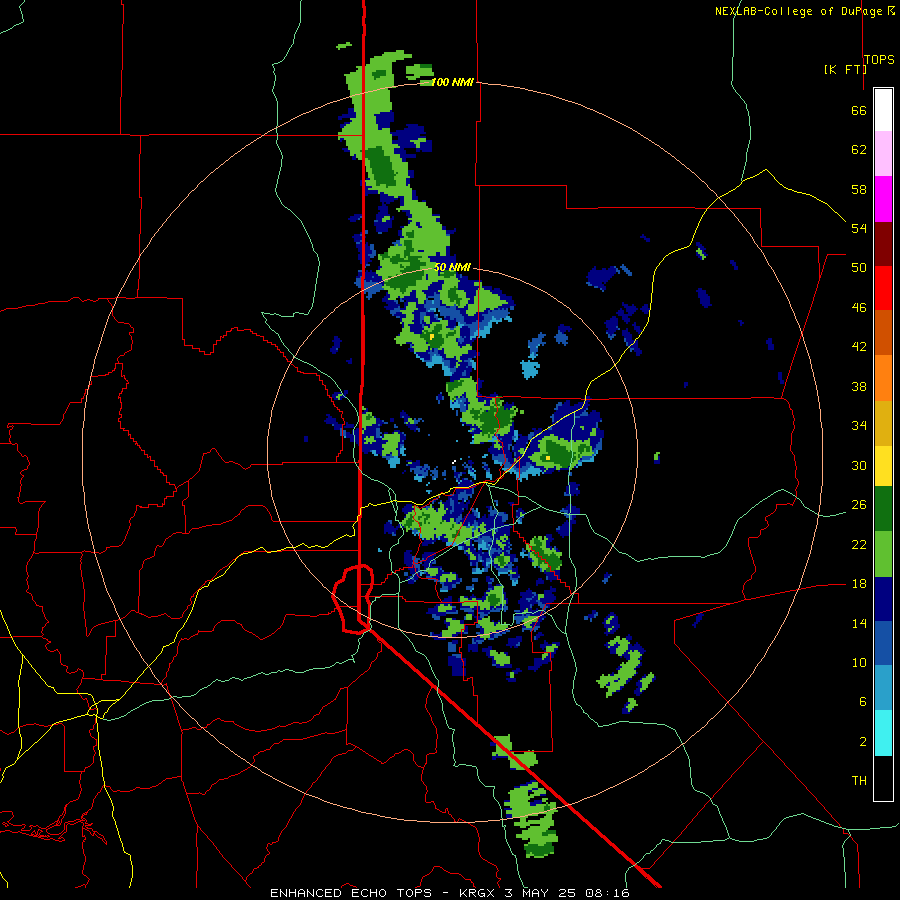The height and width of the screenshot is (900, 900).
Task: Click the cyan 6 kft legend swatch
Action: point(883,734)
